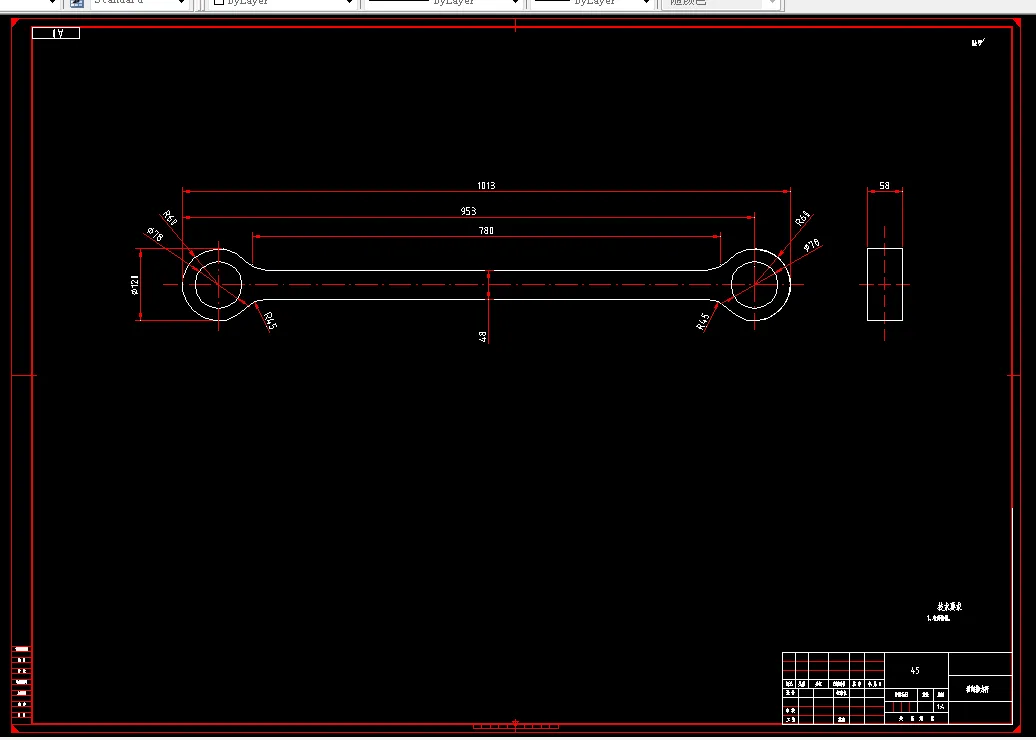The width and height of the screenshot is (1036, 740).
Task: Select the side view rectangle outline
Action: pyautogui.click(x=885, y=285)
